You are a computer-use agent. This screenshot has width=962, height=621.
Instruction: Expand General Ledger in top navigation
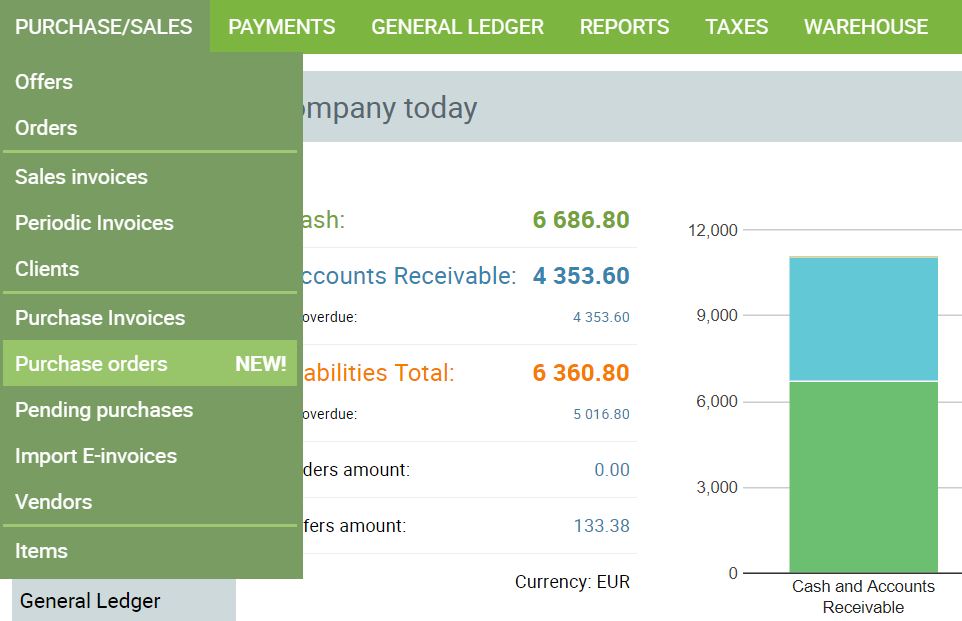tap(457, 27)
